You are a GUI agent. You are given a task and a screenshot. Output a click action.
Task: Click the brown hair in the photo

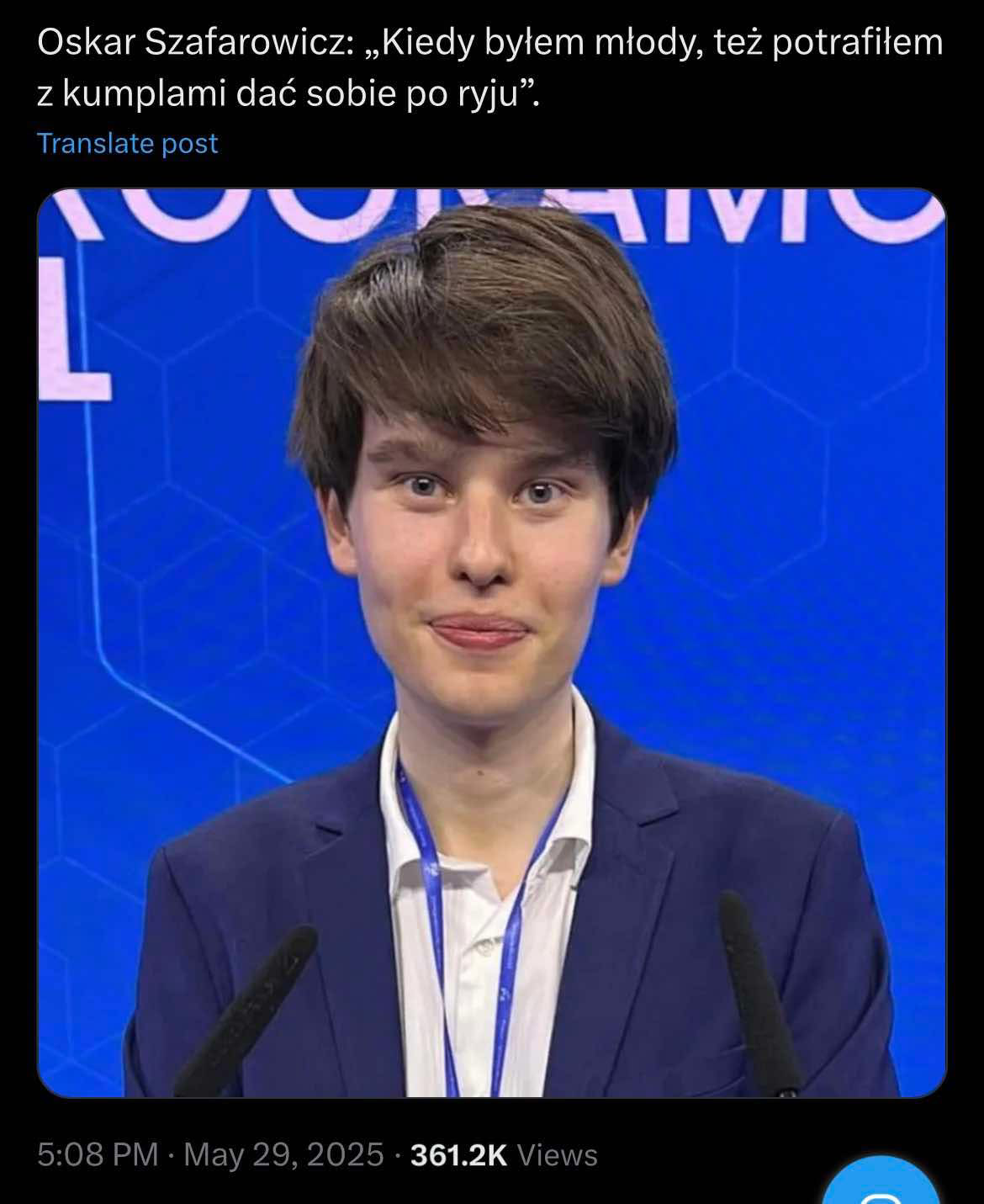point(488,337)
